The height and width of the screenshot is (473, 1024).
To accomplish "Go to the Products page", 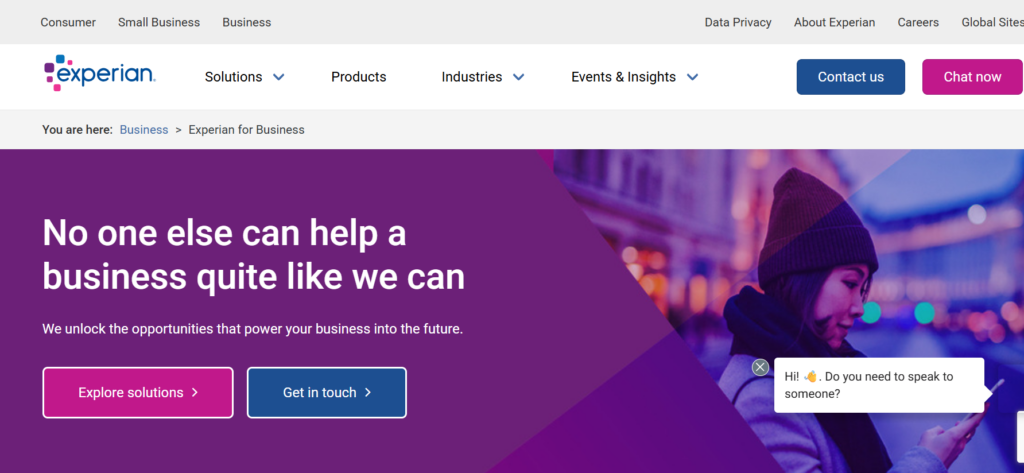I will coord(359,77).
